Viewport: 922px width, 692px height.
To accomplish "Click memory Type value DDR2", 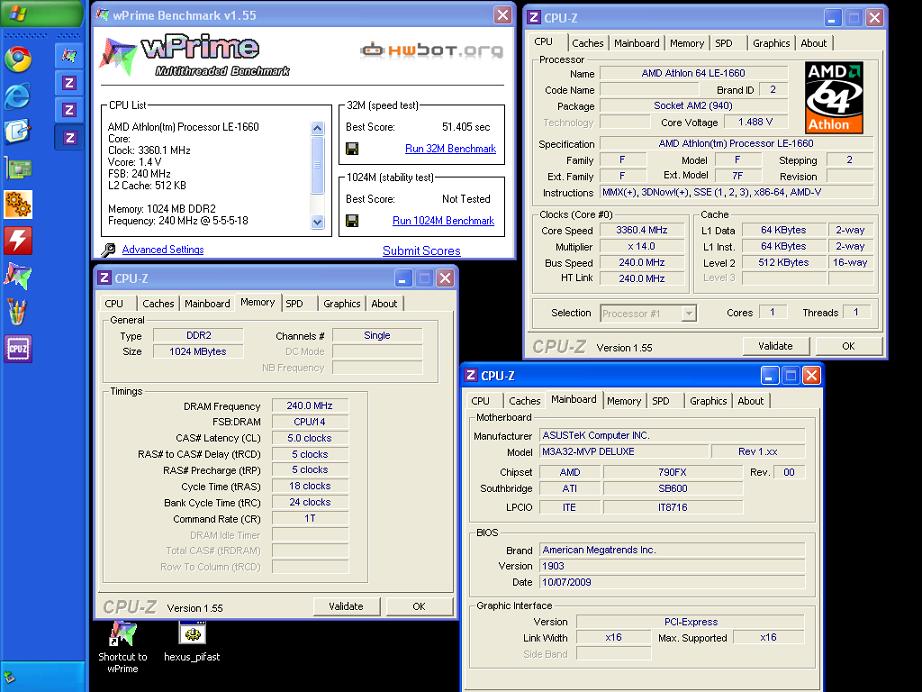I will coord(199,335).
